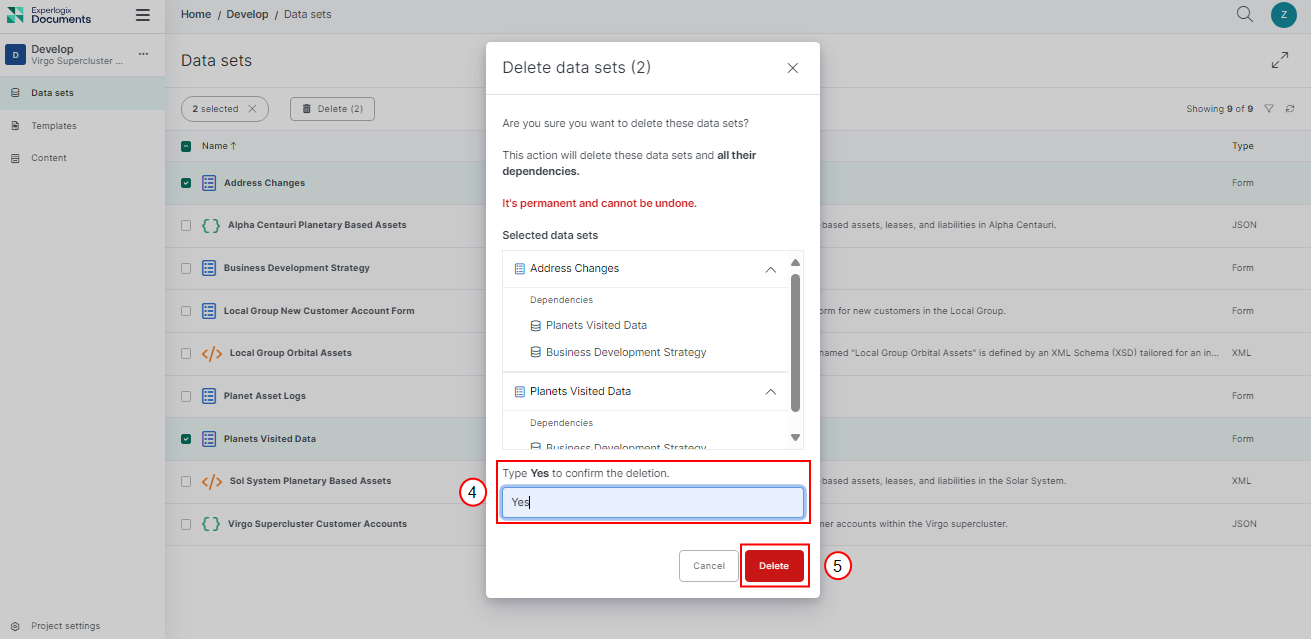Image resolution: width=1311 pixels, height=639 pixels.
Task: Open the Develop project options ellipsis
Action: [143, 54]
